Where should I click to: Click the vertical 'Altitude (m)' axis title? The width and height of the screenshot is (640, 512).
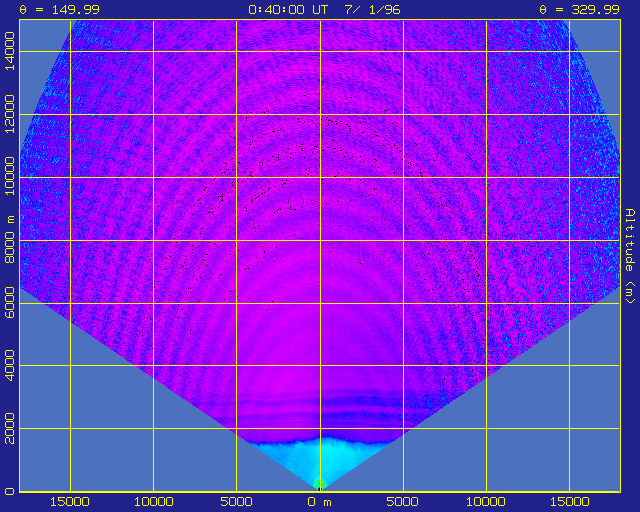tap(630, 256)
